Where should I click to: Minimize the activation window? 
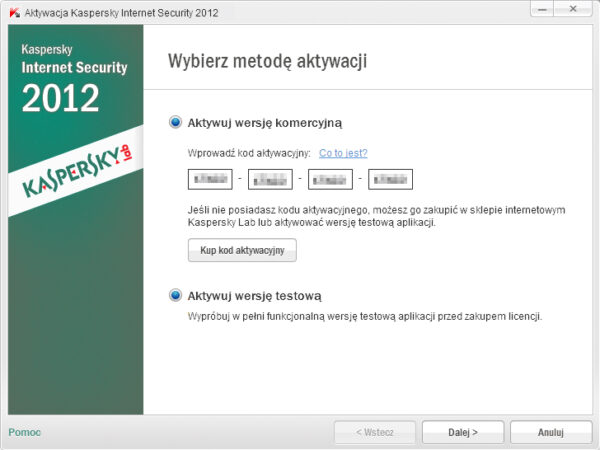(541, 10)
